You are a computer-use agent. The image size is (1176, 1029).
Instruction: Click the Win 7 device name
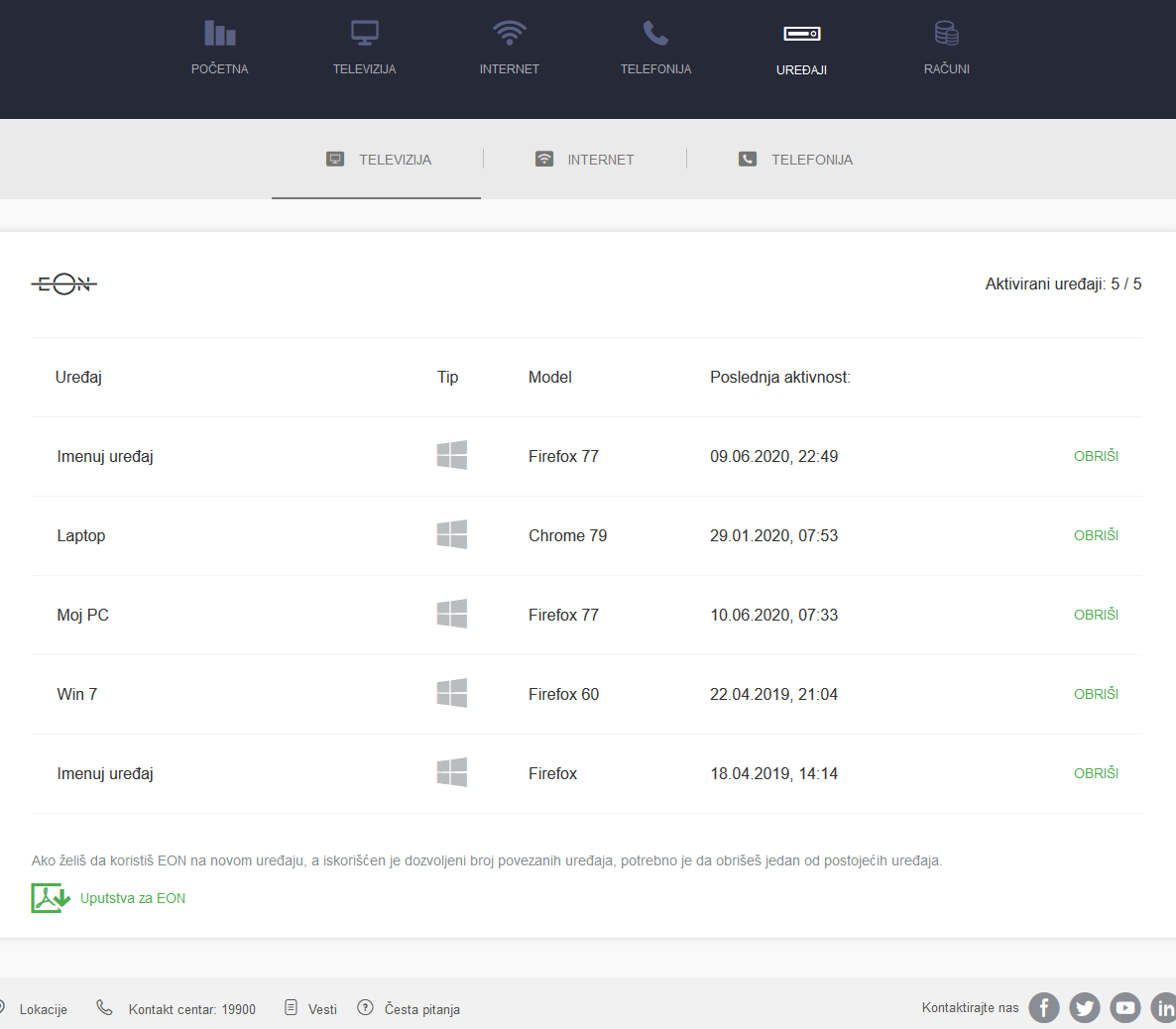76,695
